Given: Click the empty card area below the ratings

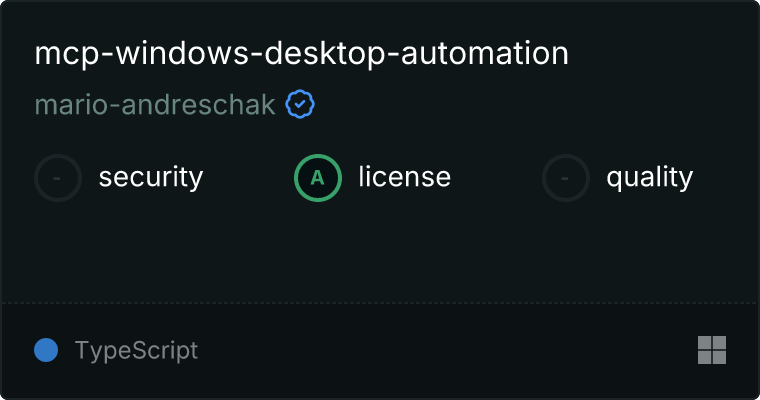Looking at the screenshot, I should (x=380, y=252).
